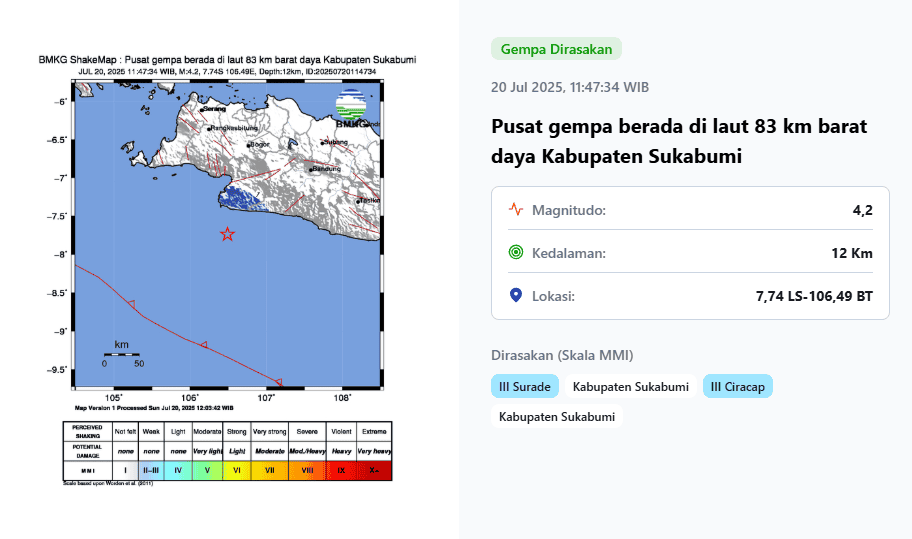Viewport: 912px width, 539px height.
Task: Click the Serang city label on map
Action: coord(214,109)
